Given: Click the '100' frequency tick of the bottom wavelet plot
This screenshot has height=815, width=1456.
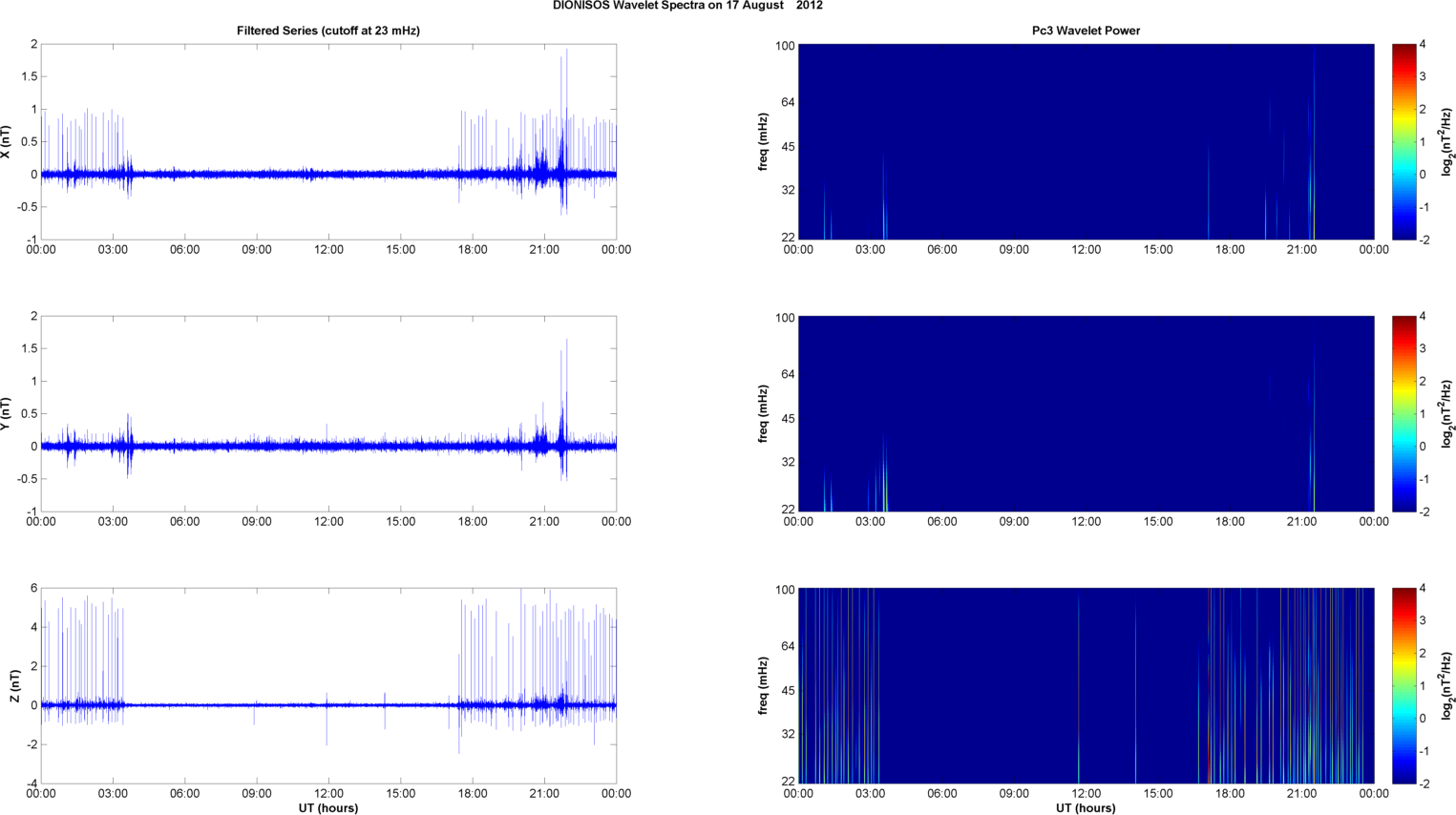Looking at the screenshot, I should tap(785, 590).
